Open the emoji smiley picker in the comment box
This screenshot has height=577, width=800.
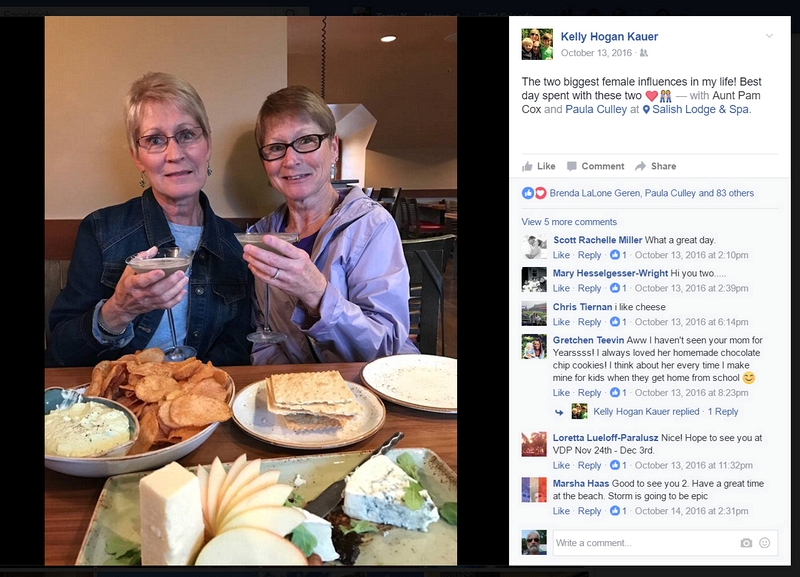point(764,543)
